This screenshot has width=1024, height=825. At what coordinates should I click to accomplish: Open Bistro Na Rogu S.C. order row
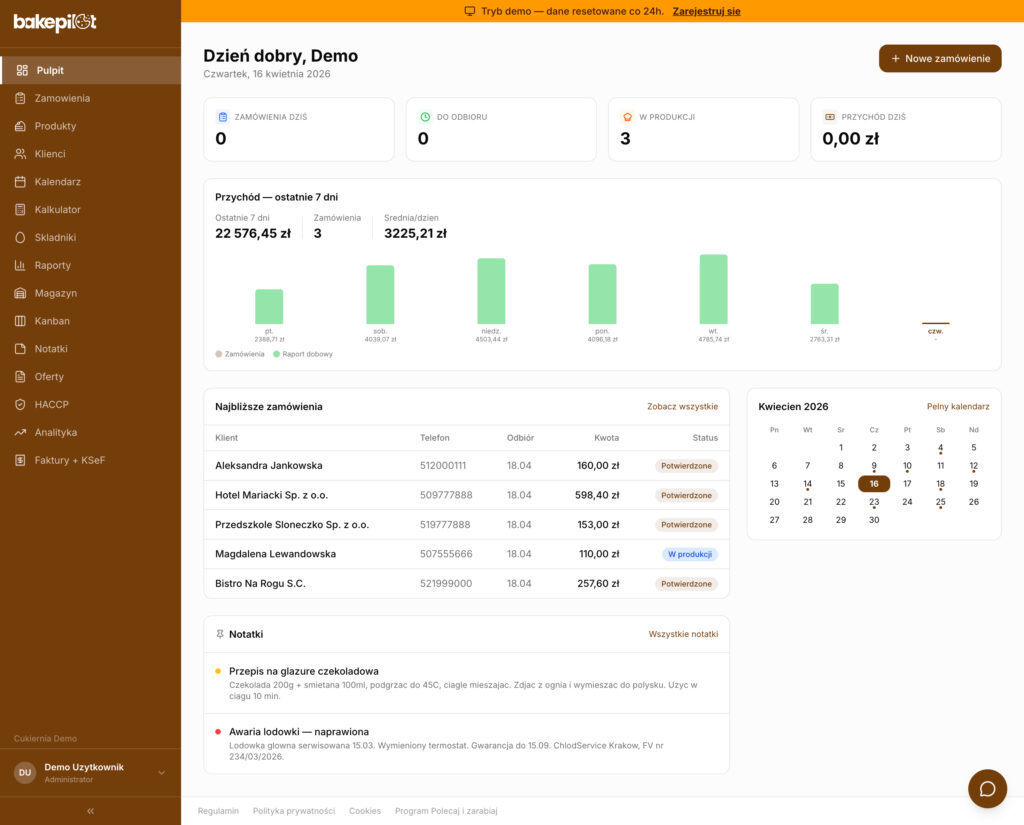tap(466, 583)
